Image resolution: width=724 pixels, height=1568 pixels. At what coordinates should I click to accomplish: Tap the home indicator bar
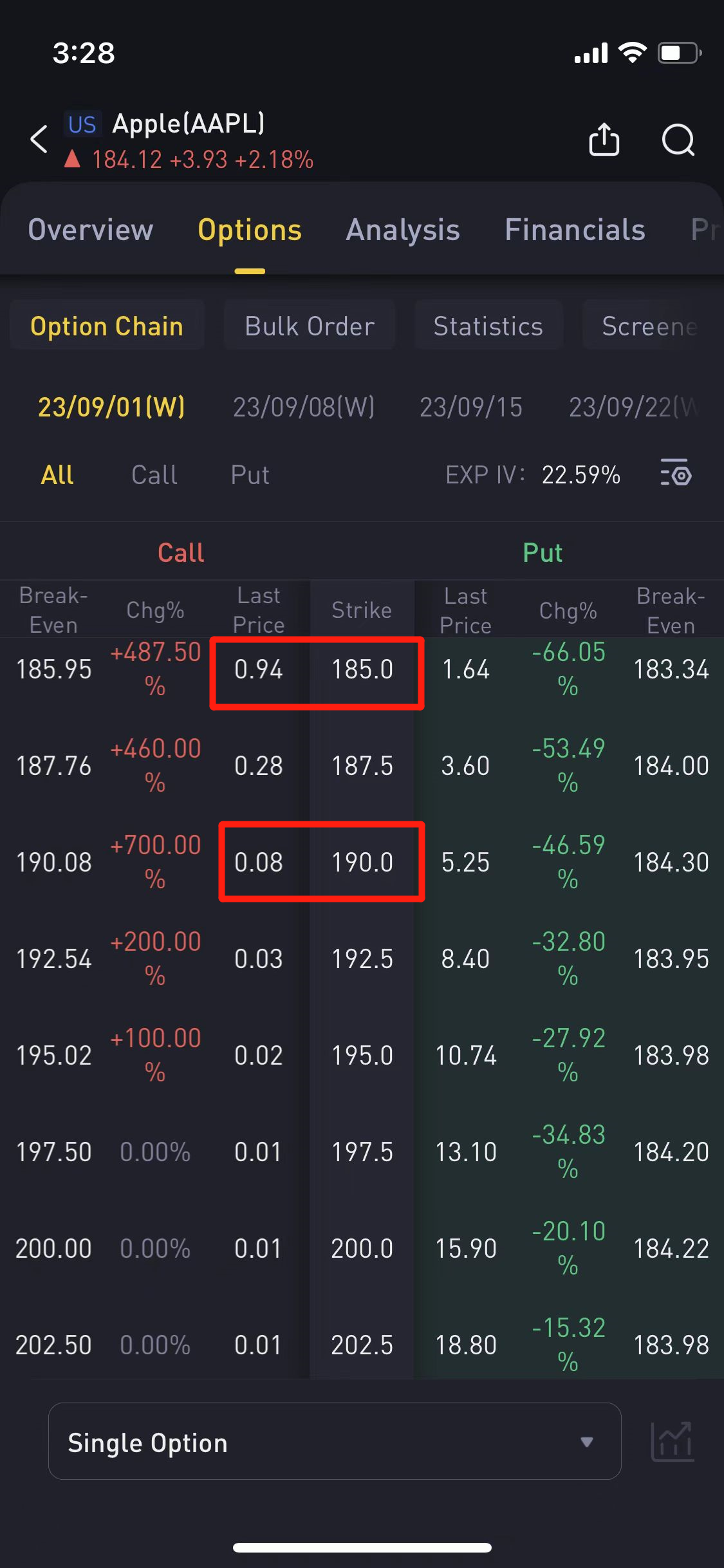[x=362, y=1547]
